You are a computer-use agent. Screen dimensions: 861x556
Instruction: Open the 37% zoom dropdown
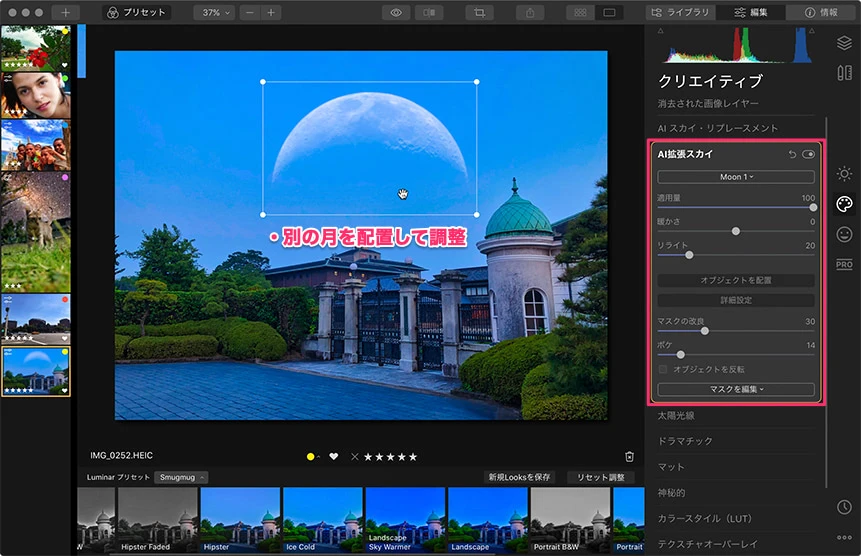[x=215, y=12]
